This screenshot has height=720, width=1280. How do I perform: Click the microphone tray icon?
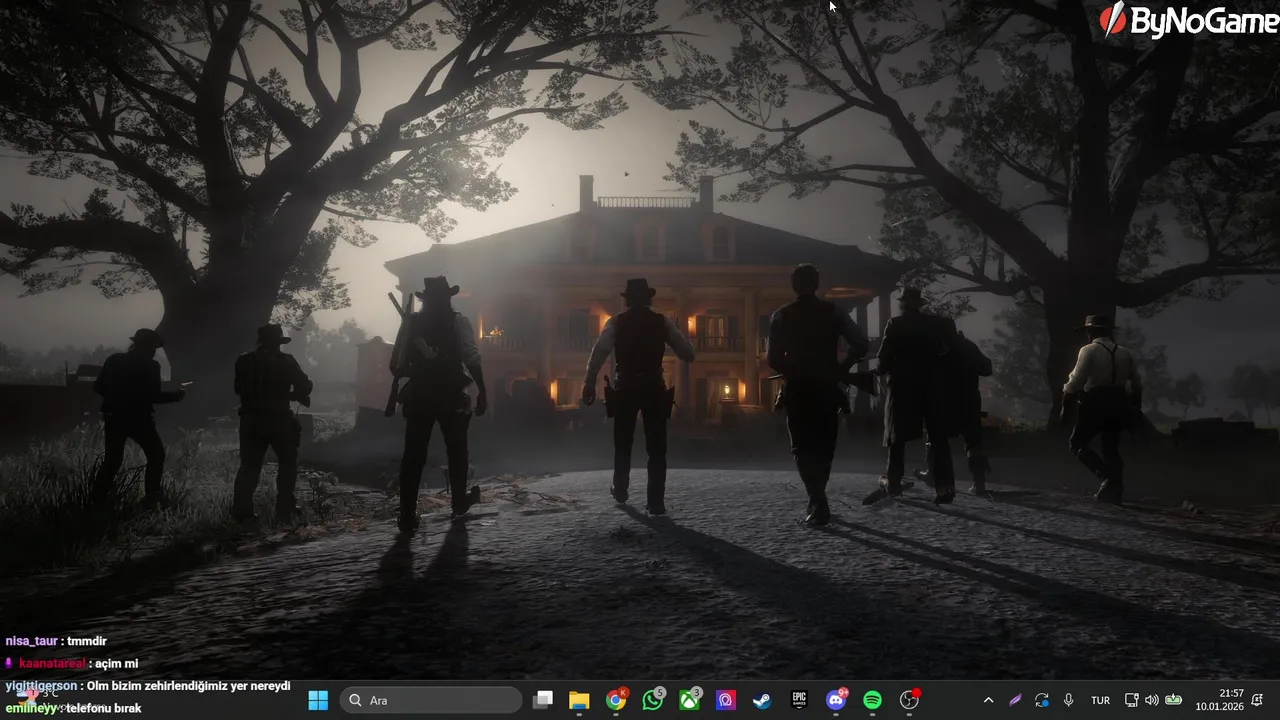coord(1069,700)
